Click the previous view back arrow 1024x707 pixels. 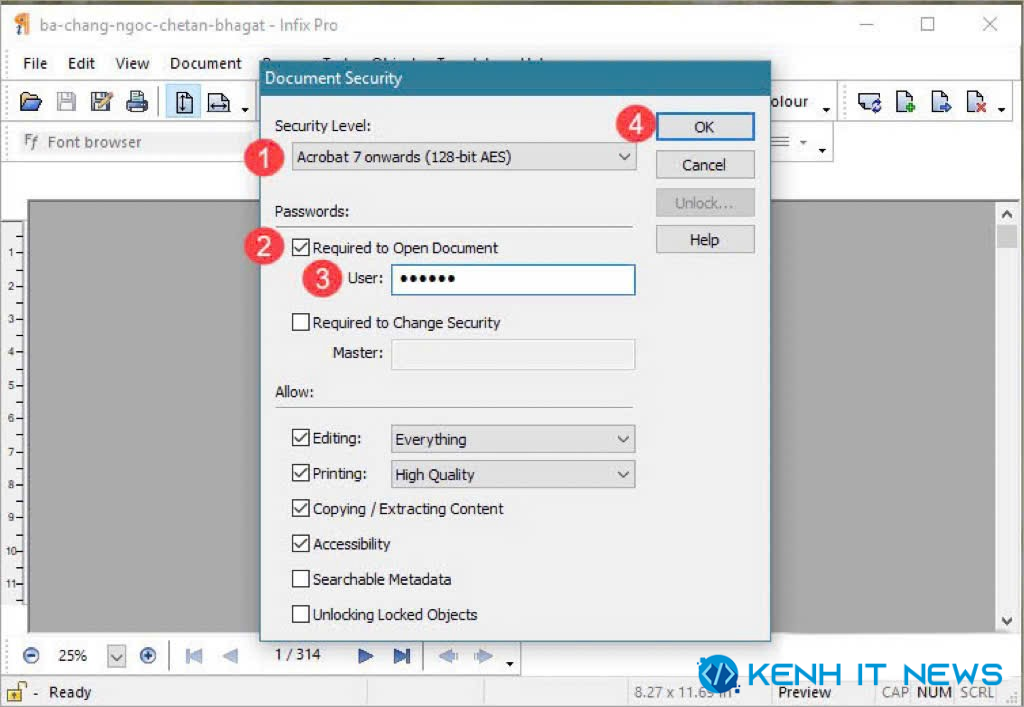(448, 655)
